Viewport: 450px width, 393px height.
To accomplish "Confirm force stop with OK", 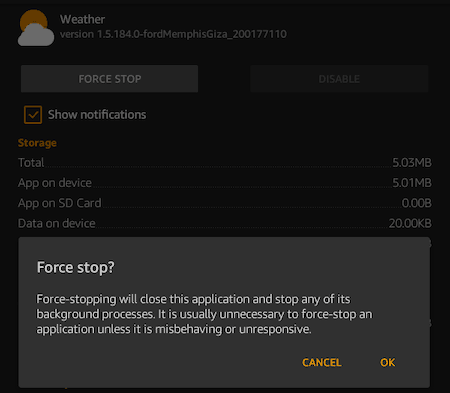I will coord(387,362).
